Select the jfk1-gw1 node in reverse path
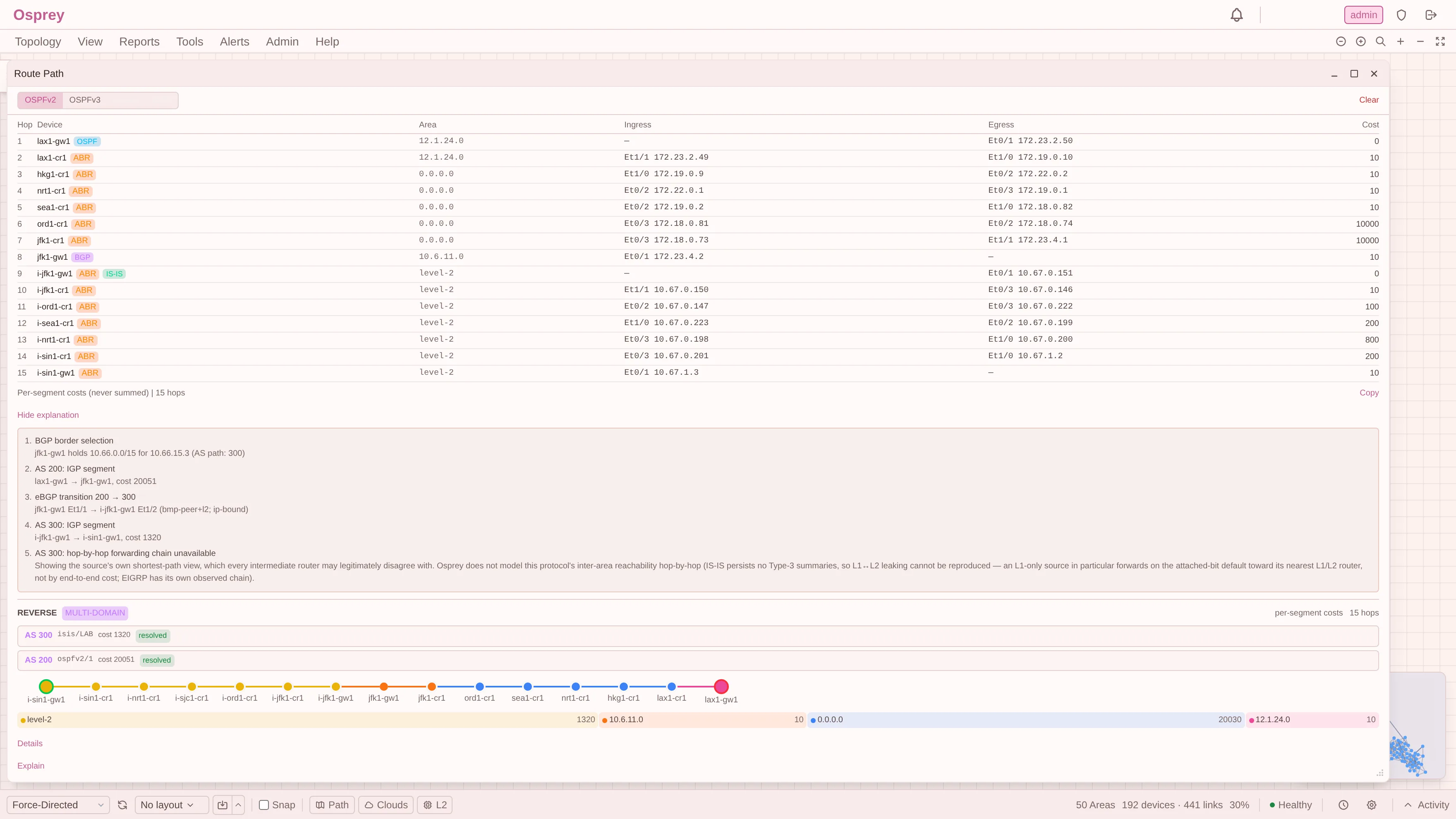The image size is (1456, 819). pyautogui.click(x=384, y=686)
